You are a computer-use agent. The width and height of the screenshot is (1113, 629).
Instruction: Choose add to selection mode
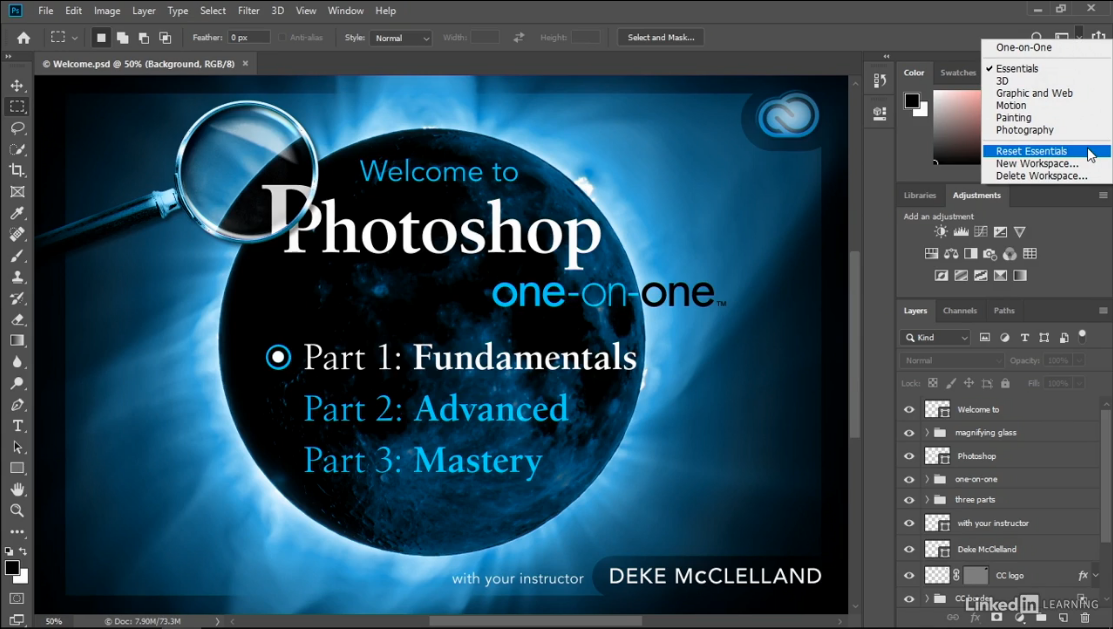(x=123, y=38)
